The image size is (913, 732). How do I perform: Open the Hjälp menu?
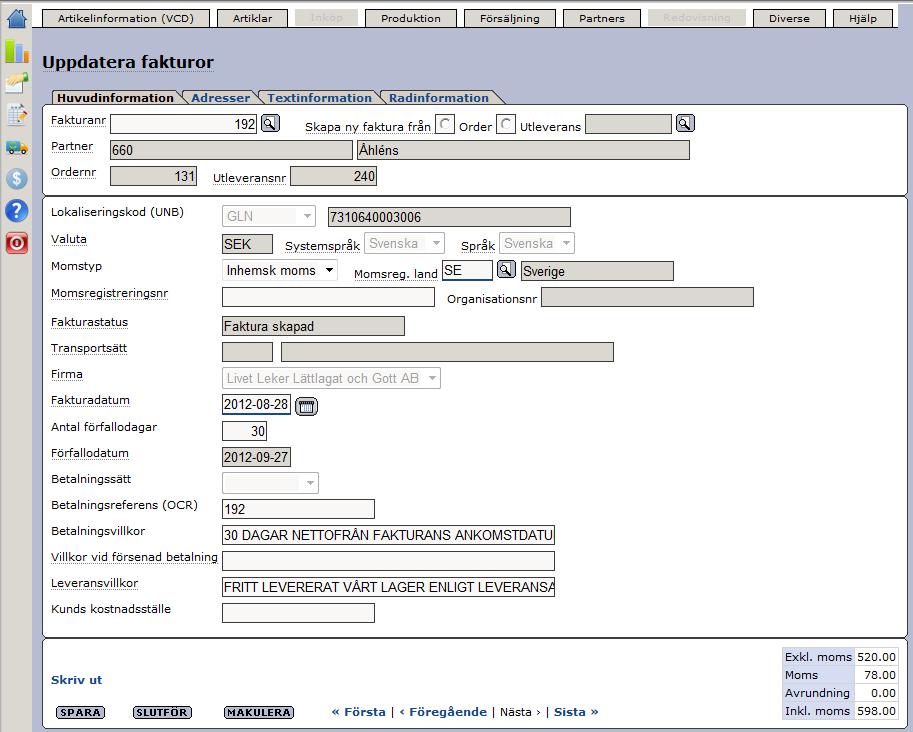pos(862,18)
